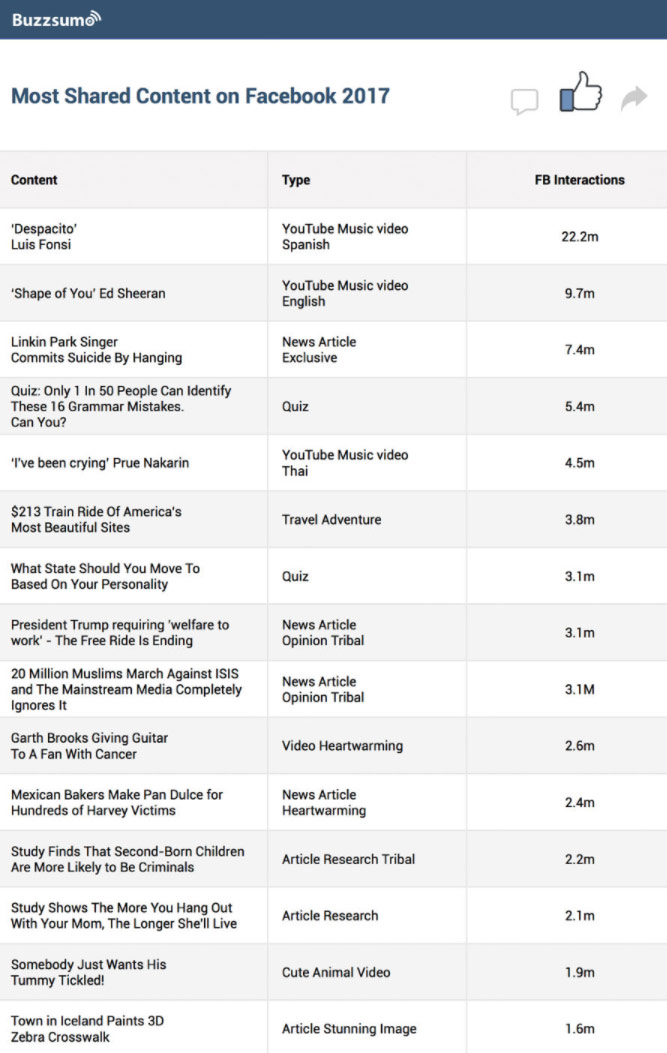The image size is (667, 1053).
Task: Open Garth Brooks Giving Guitar entry
Action: (x=89, y=745)
